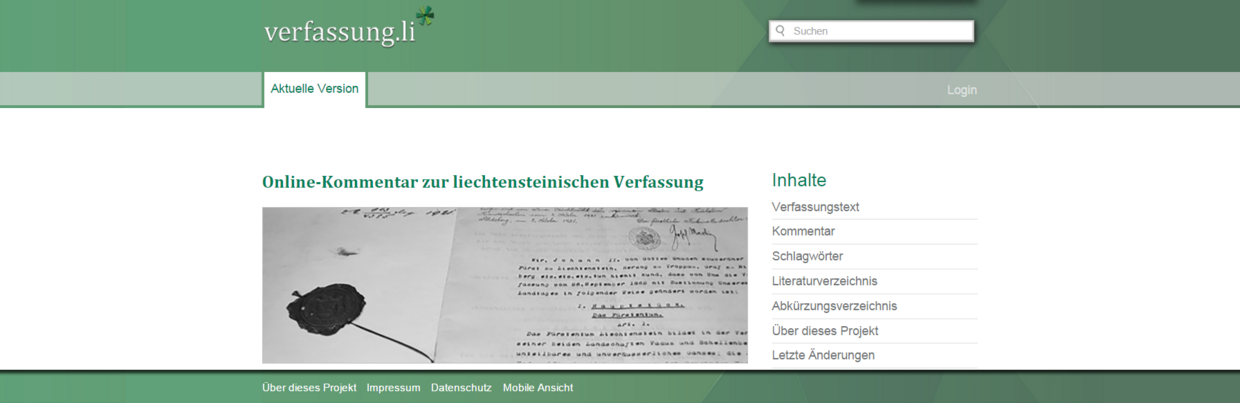Open Verfassungstext from the Inhalte list
The height and width of the screenshot is (403, 1240).
click(815, 207)
